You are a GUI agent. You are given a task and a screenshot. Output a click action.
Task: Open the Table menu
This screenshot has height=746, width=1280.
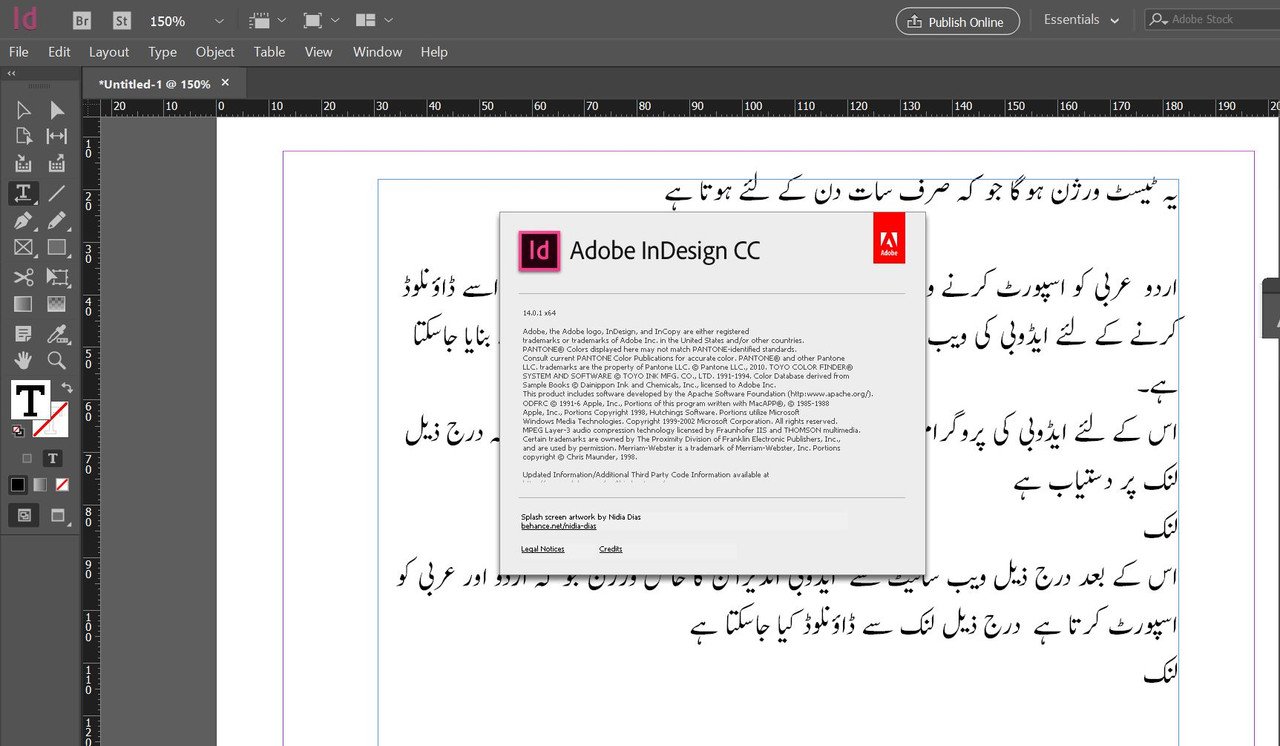pos(269,52)
